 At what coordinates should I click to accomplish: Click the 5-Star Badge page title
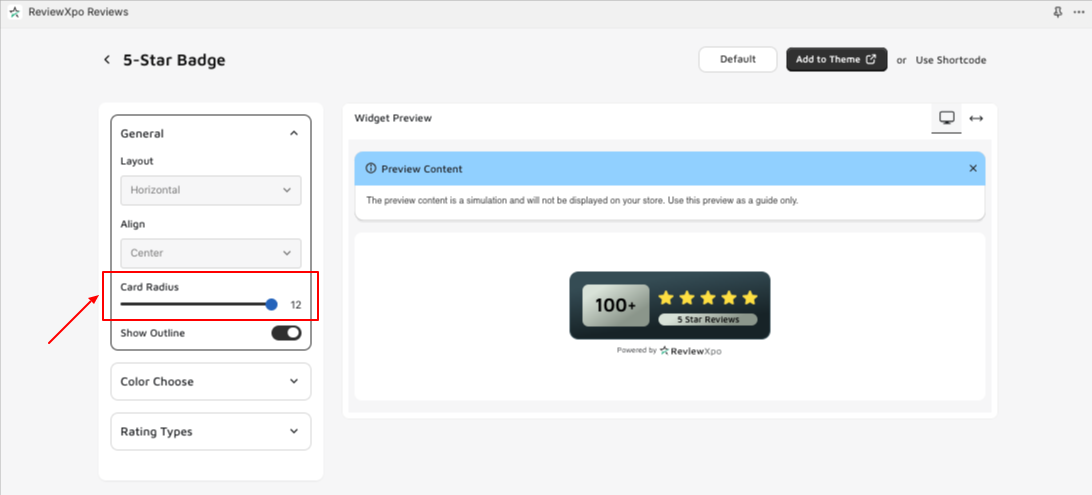[174, 60]
